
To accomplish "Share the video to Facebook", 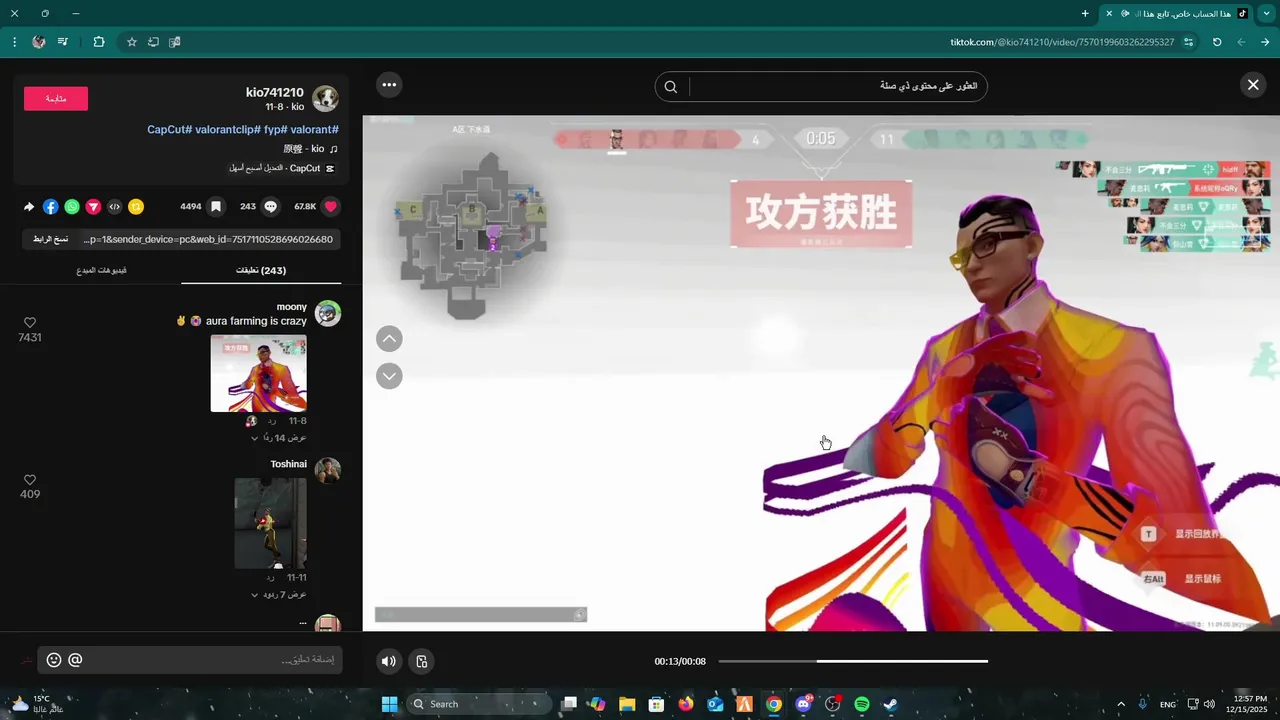I will pyautogui.click(x=51, y=207).
